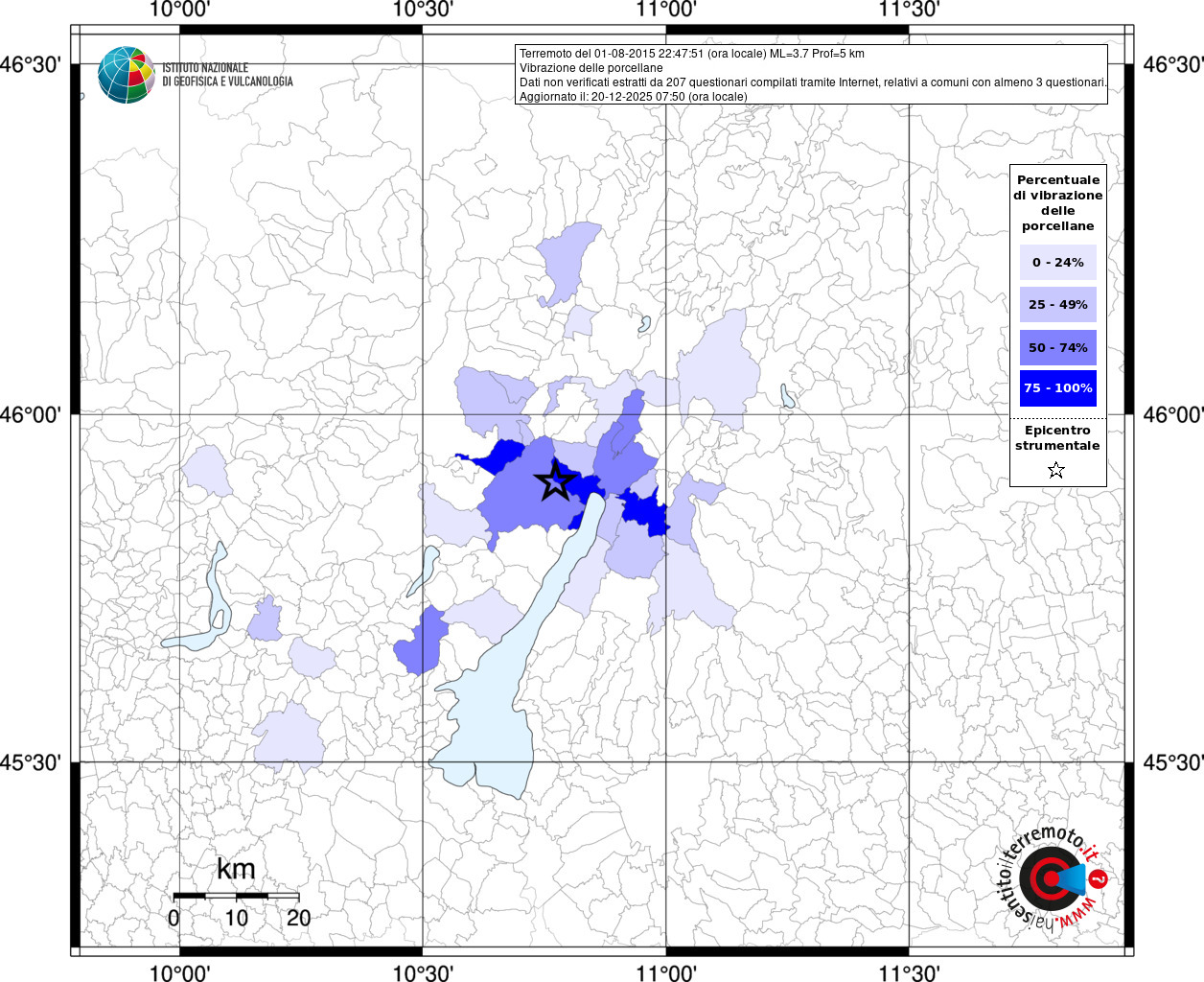Select the 75 - 100% legend swatch

[1057, 388]
